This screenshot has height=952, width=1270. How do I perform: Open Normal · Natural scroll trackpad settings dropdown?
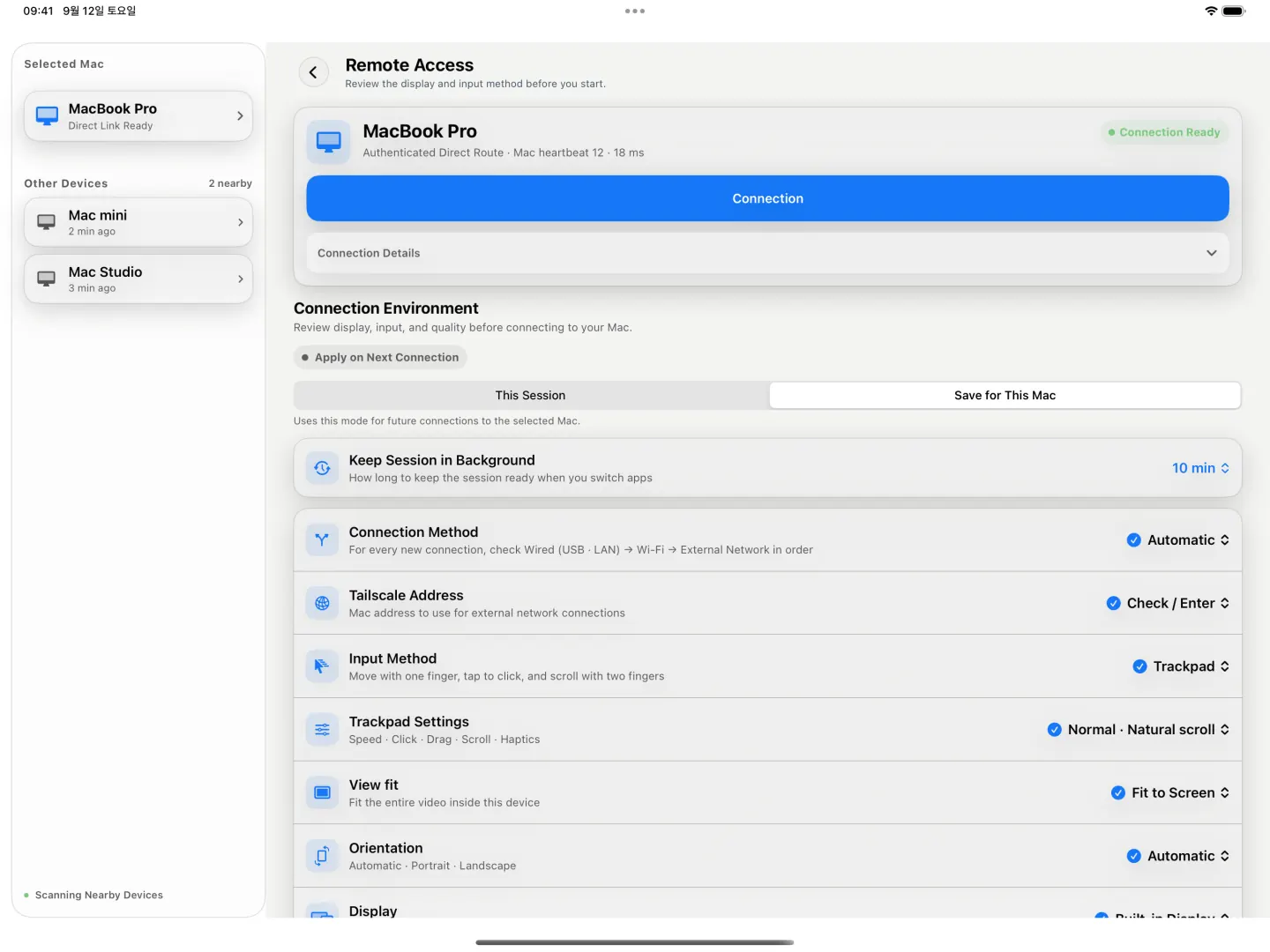pyautogui.click(x=1139, y=730)
